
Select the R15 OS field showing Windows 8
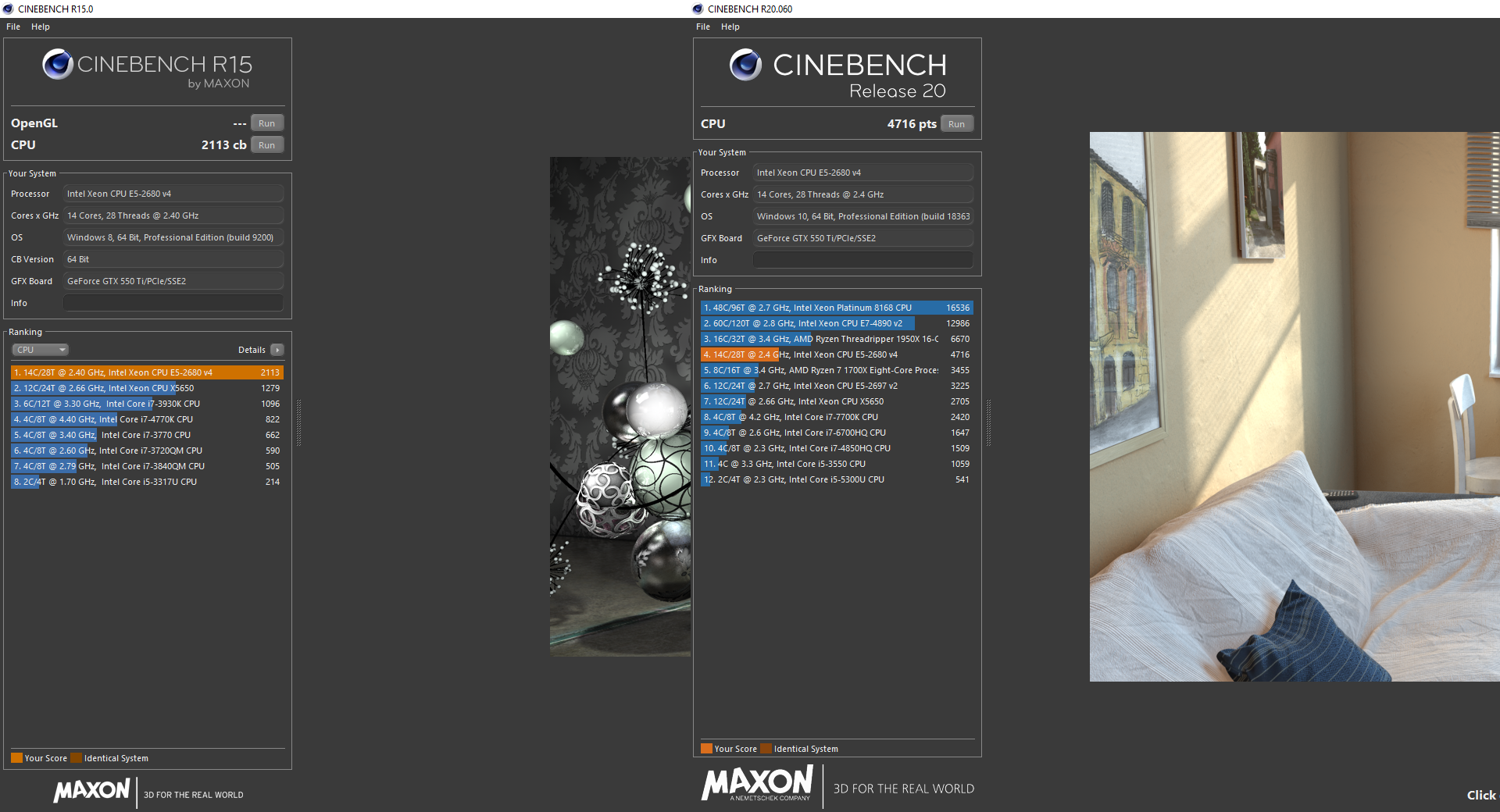click(x=173, y=237)
